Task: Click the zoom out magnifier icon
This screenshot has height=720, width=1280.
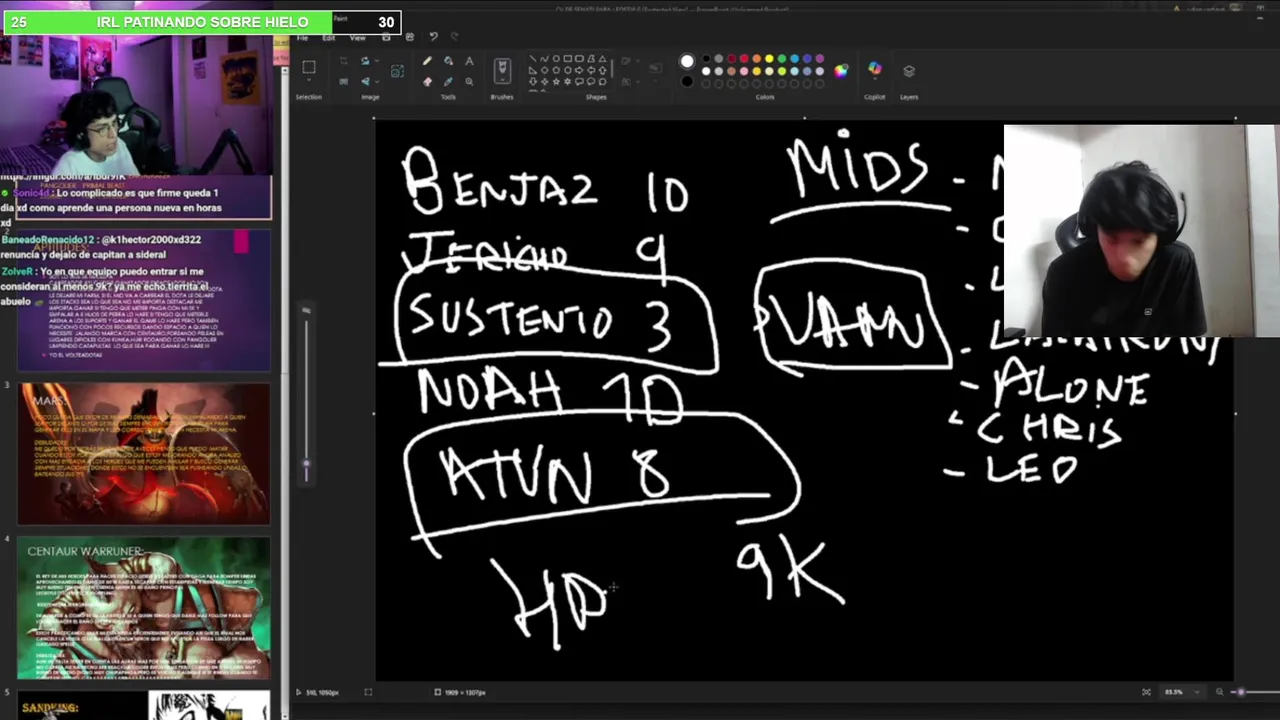Action: 1220,692
